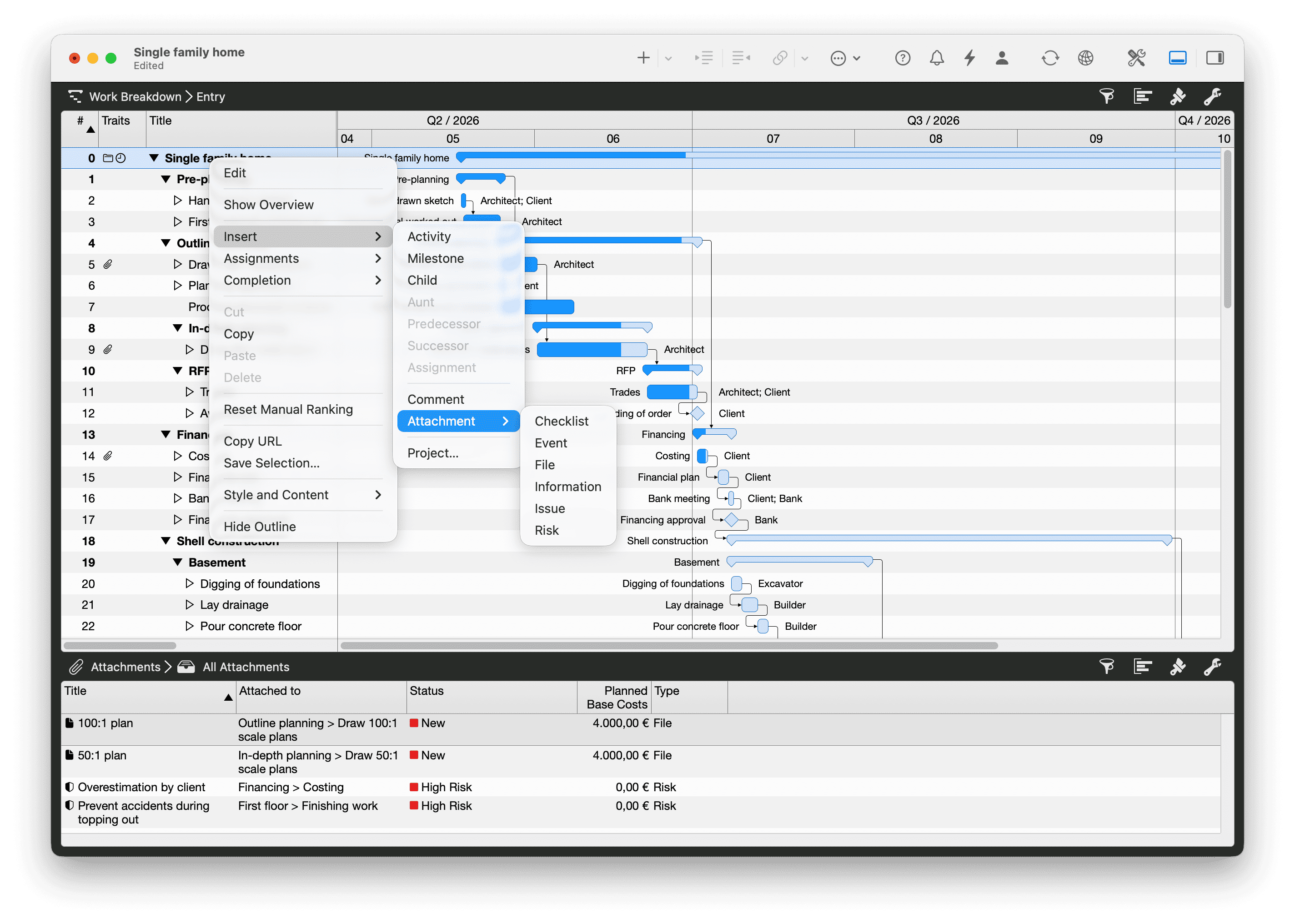Open the Assignments submenu
This screenshot has width=1295, height=924.
tap(303, 258)
